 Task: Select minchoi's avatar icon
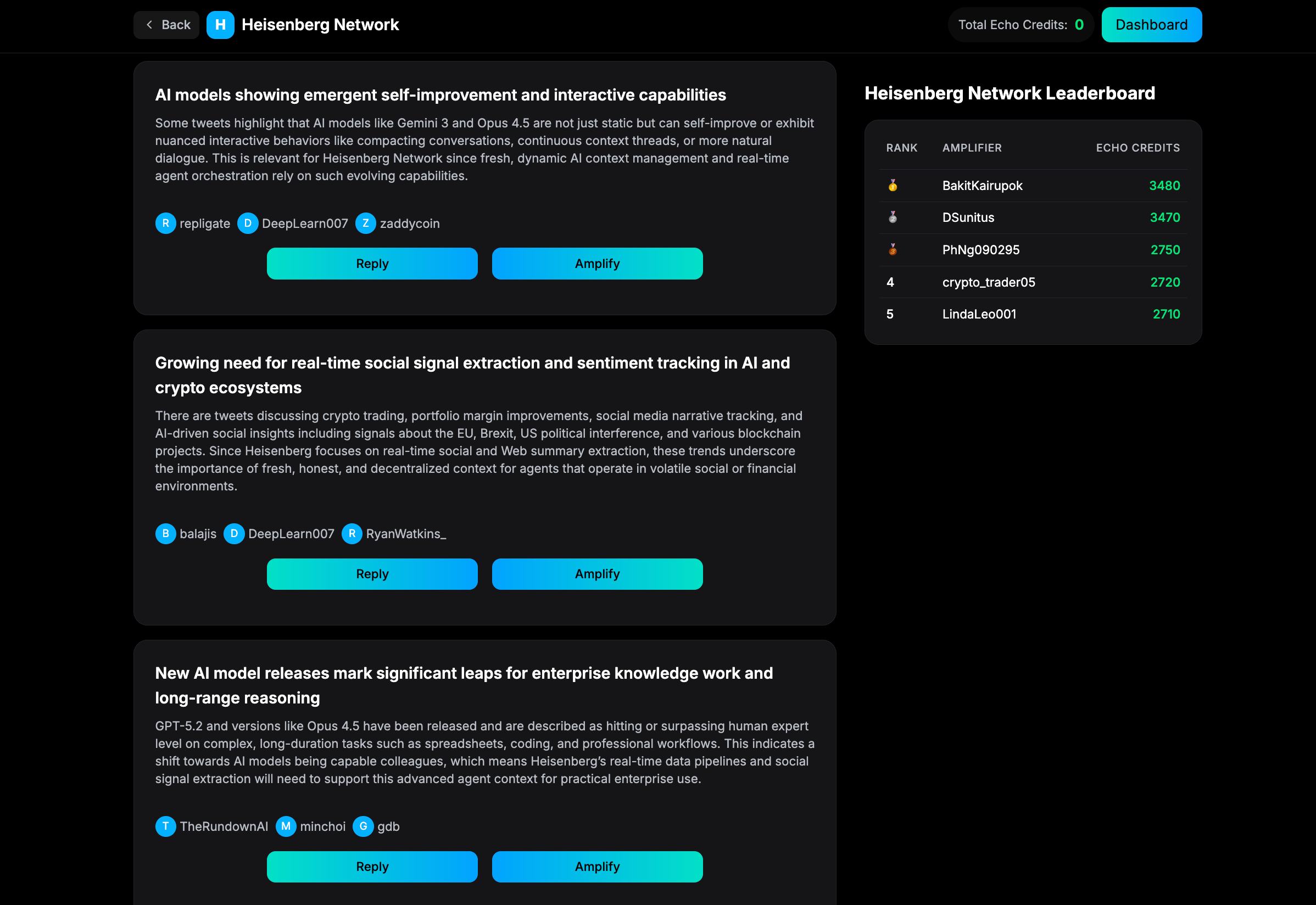pyautogui.click(x=286, y=826)
